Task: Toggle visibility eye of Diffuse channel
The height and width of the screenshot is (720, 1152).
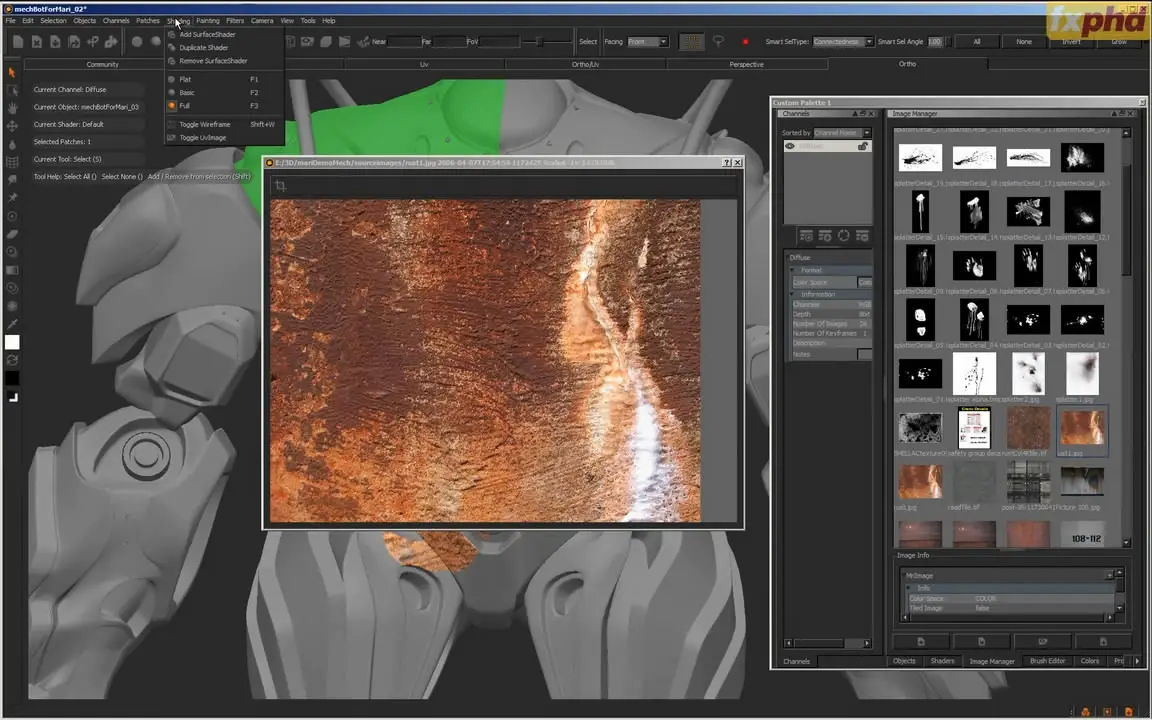Action: [x=790, y=147]
